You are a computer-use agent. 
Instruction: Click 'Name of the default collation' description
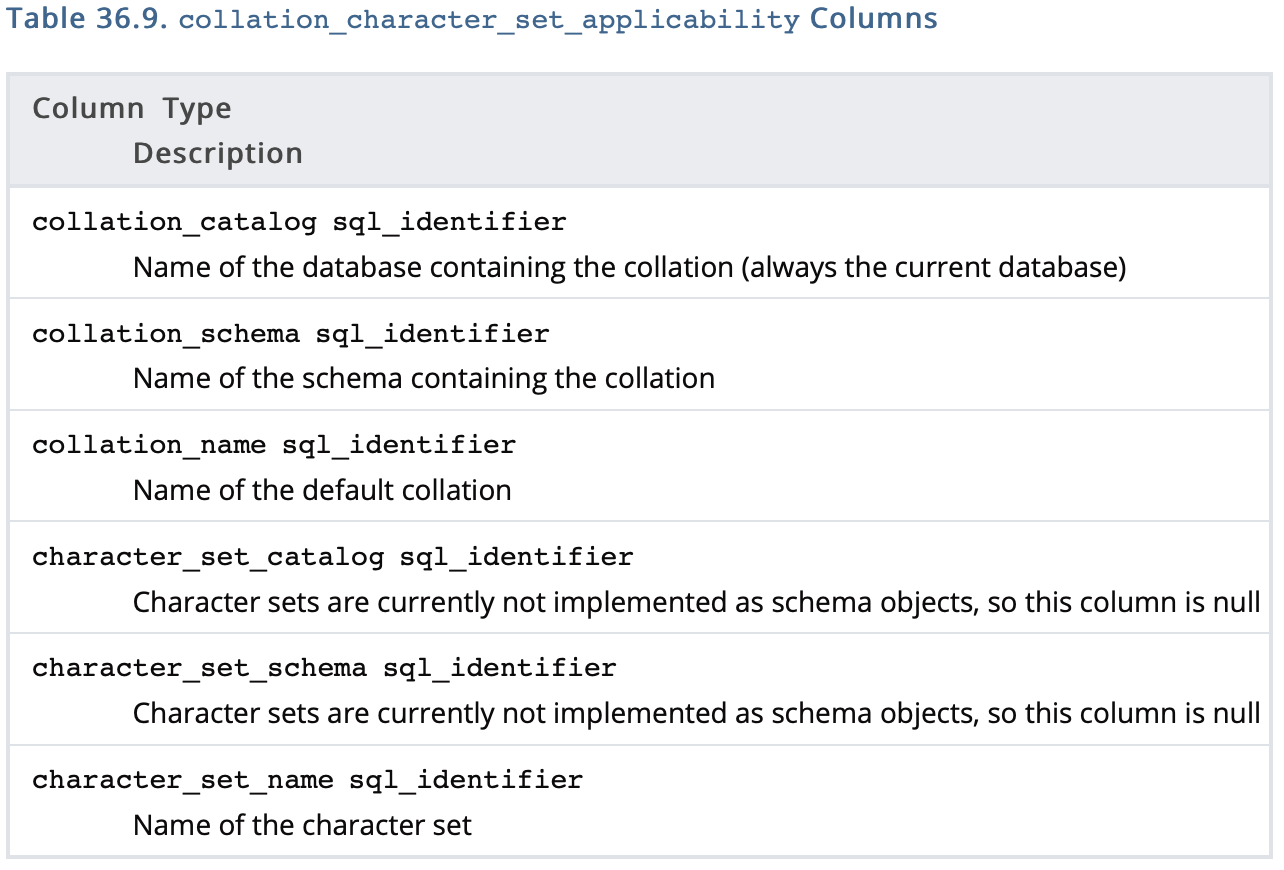click(321, 490)
